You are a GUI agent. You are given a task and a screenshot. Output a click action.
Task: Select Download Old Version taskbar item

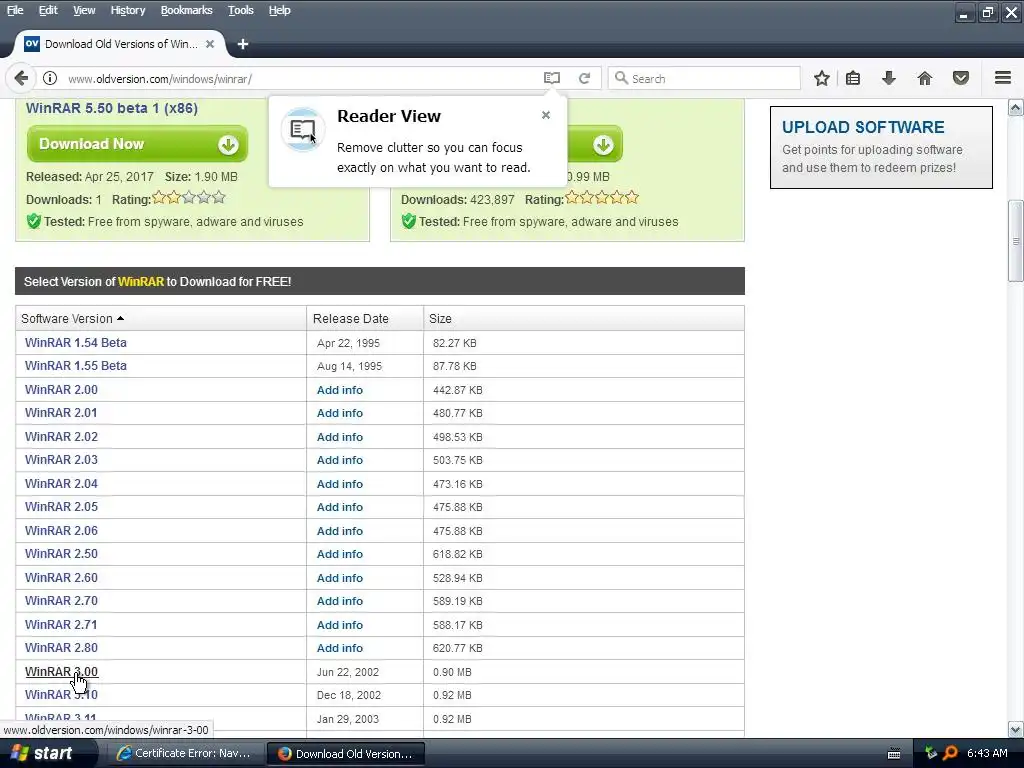[347, 754]
